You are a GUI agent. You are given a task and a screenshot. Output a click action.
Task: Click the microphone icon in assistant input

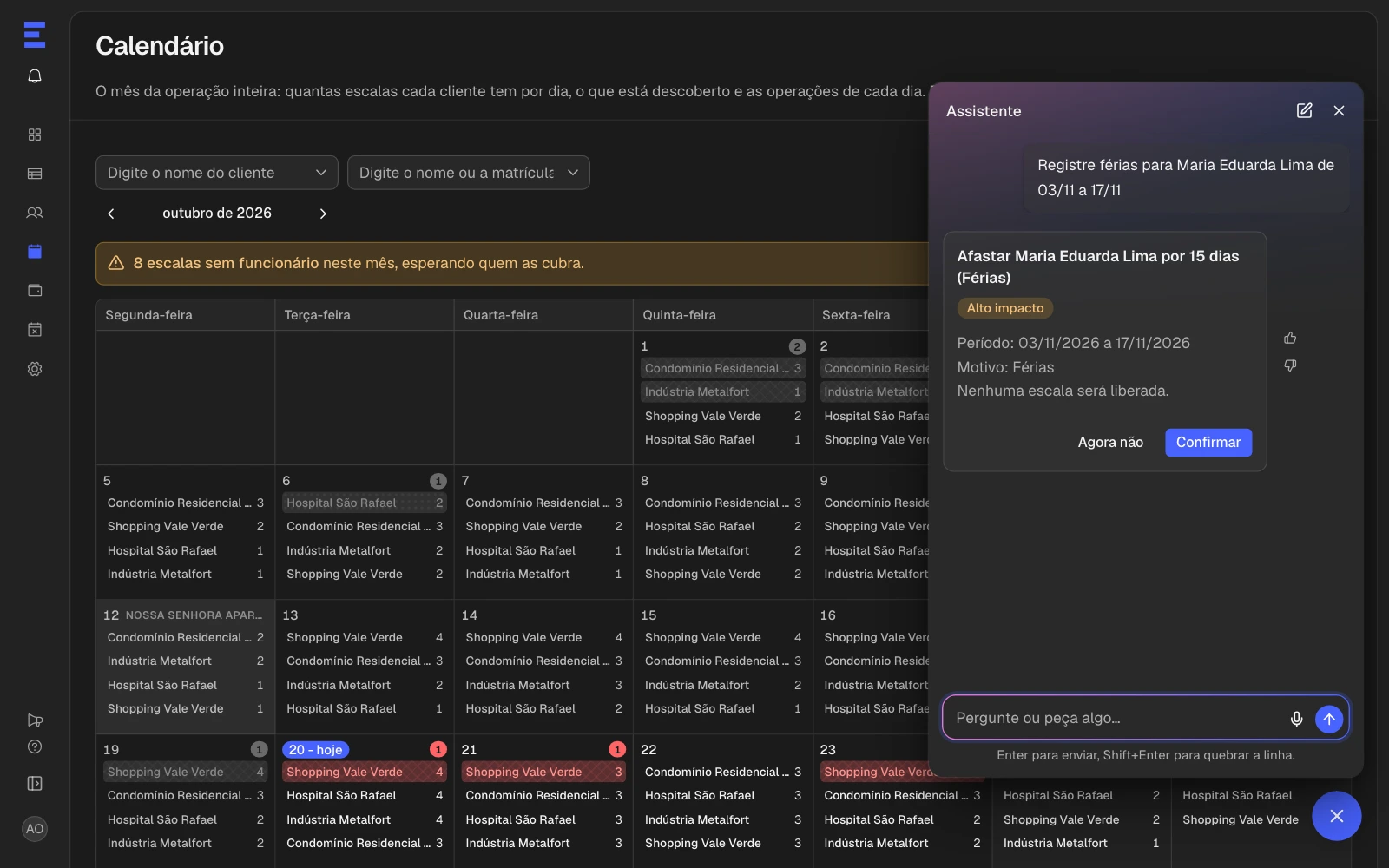[x=1296, y=719]
